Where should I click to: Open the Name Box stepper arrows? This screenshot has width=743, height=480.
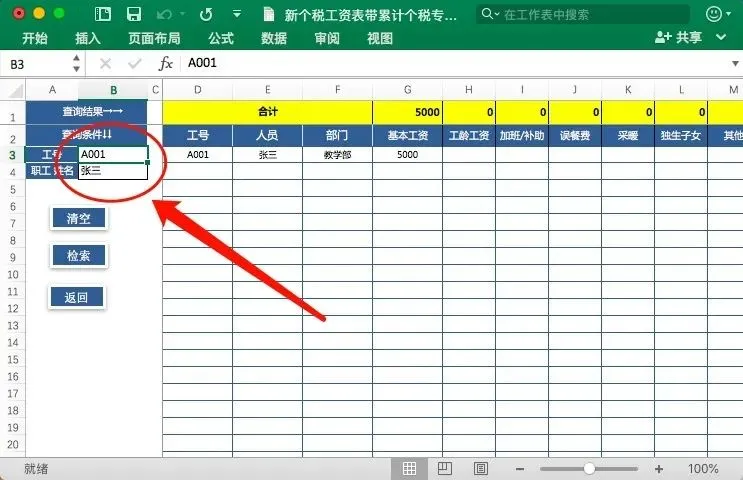76,63
